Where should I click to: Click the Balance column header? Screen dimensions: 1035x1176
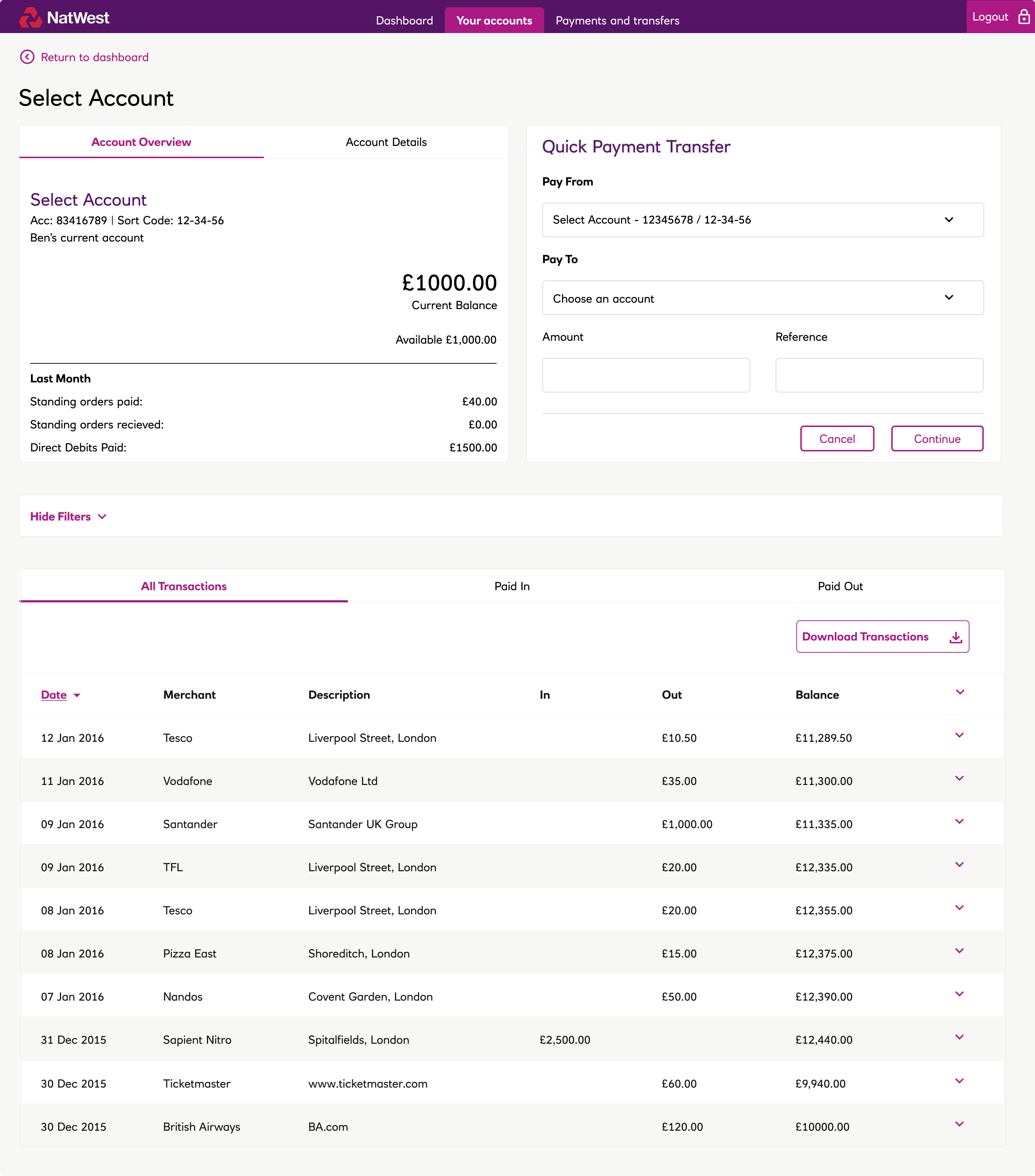click(817, 695)
